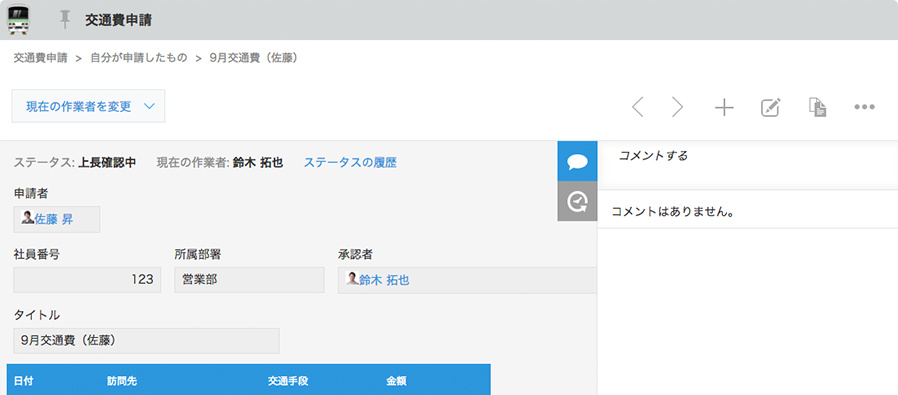Open the ステータスの履歴 link
Image resolution: width=898 pixels, height=395 pixels.
[x=350, y=163]
